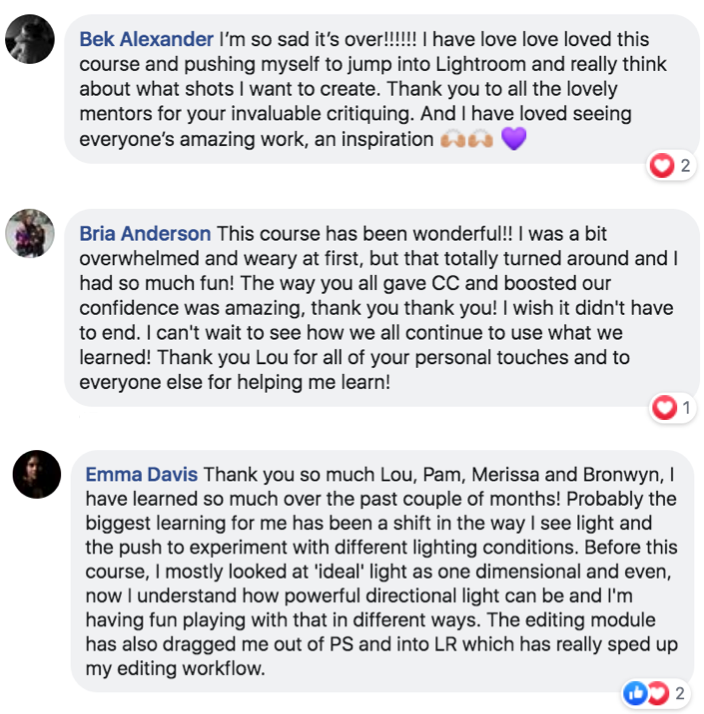The image size is (704, 714).
Task: Click heart reaction icon on Bek's comment
Action: coord(662,166)
